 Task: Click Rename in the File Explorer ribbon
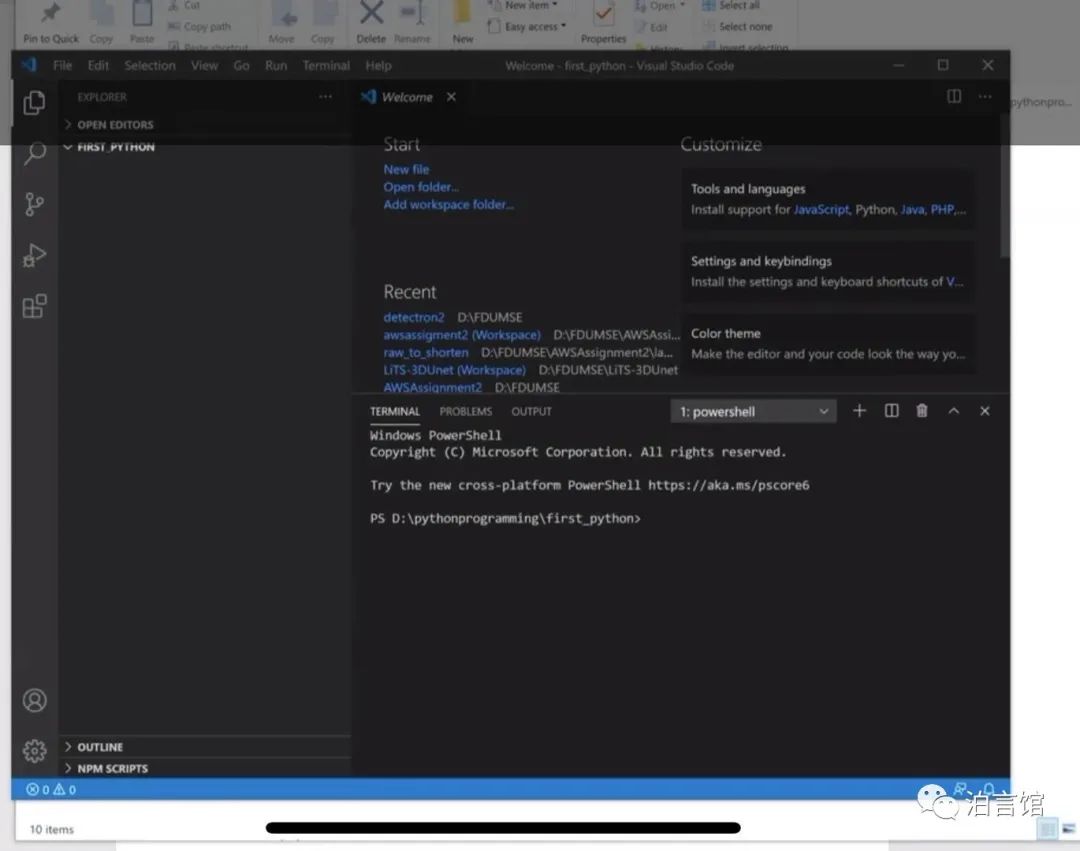(x=412, y=23)
